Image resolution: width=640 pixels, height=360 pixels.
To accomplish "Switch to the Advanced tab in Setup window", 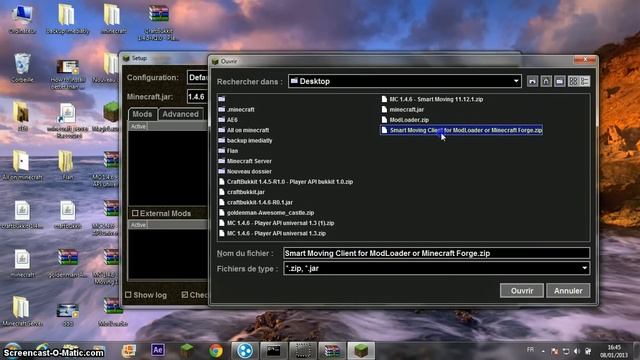I will tap(180, 114).
